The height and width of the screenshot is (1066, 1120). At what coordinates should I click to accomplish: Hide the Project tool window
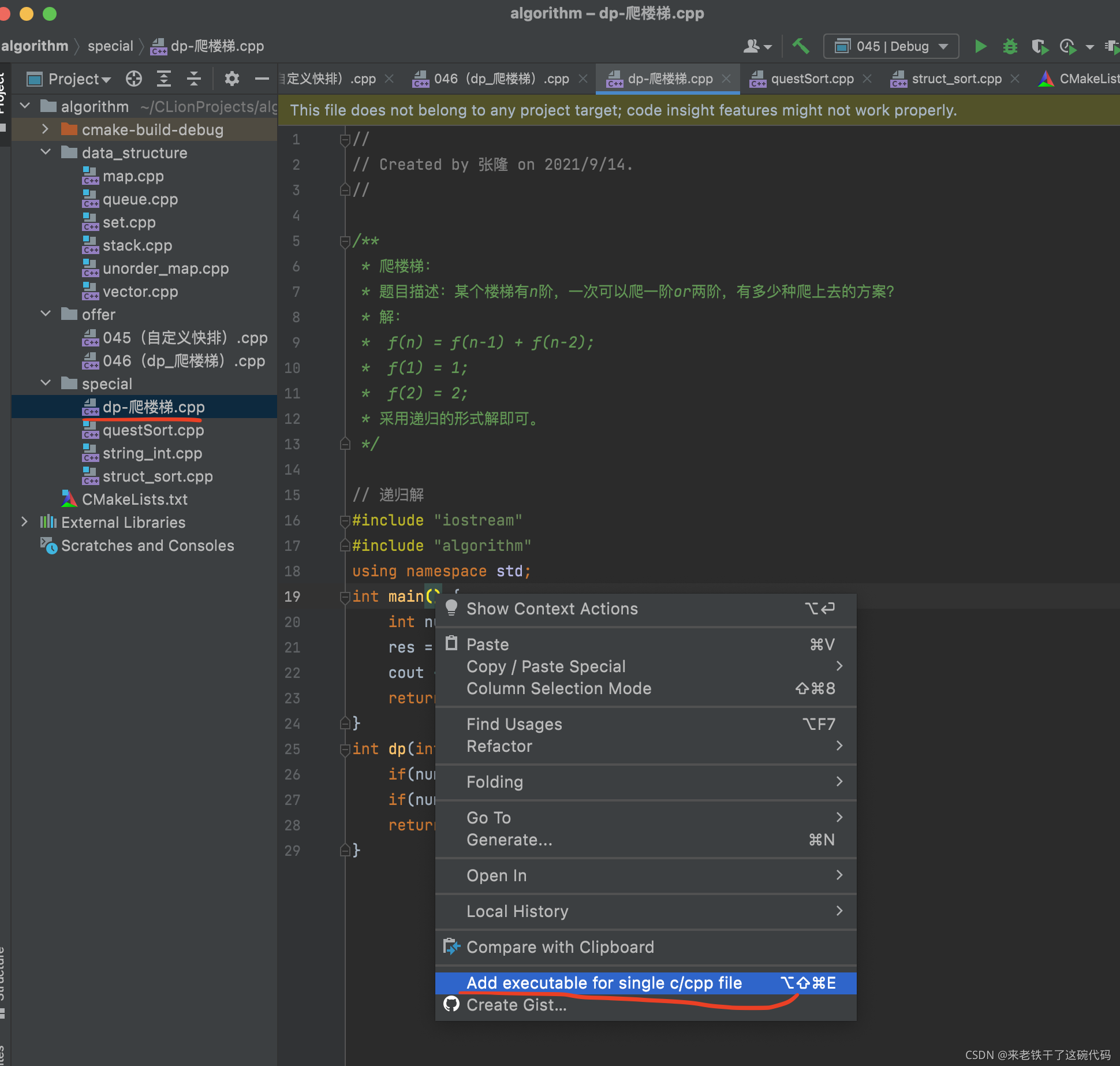(262, 79)
